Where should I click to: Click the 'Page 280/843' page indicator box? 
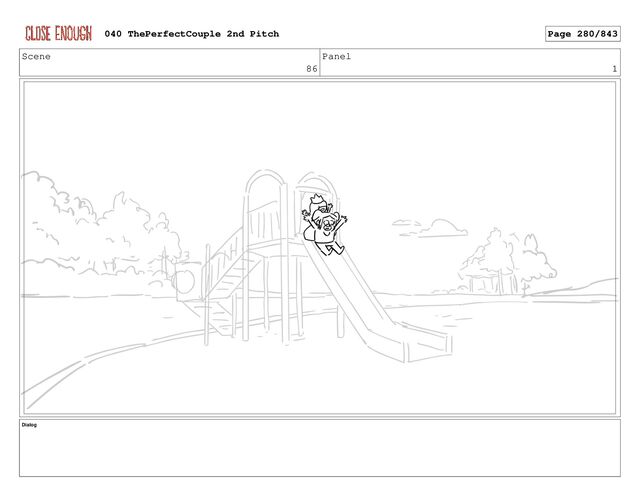pyautogui.click(x=582, y=34)
